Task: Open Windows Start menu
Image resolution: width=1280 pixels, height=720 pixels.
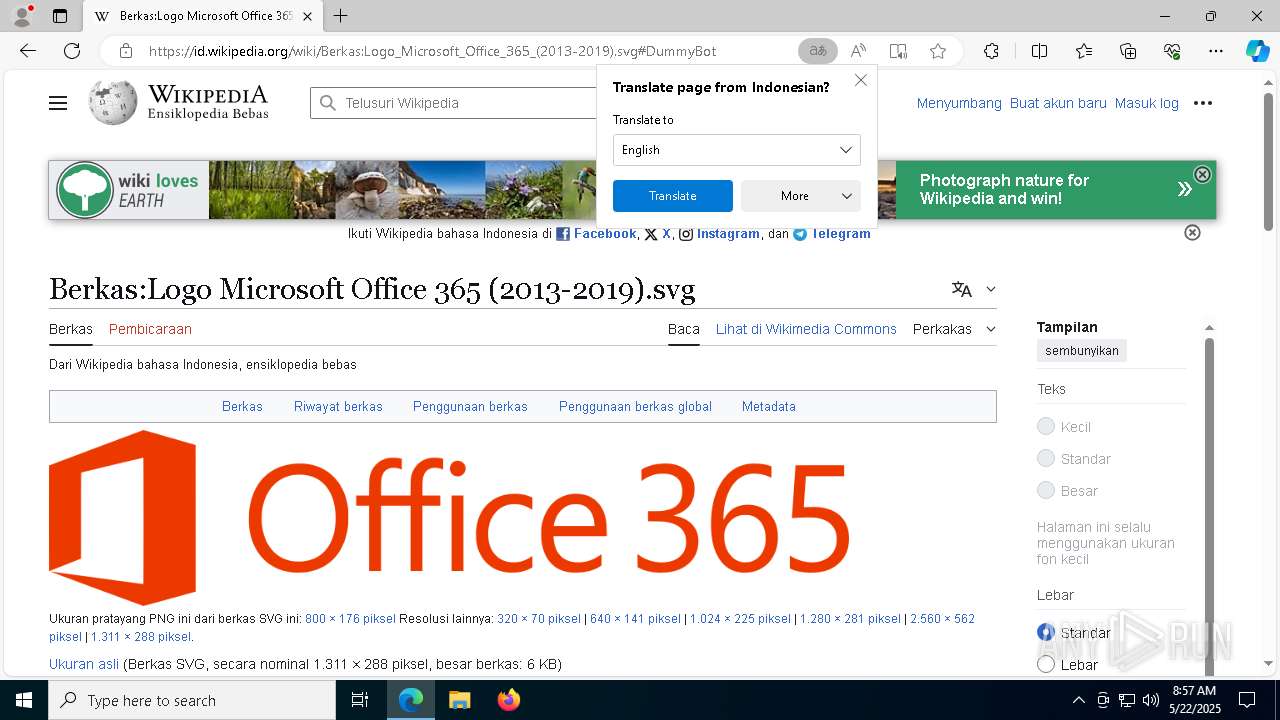Action: pos(24,700)
